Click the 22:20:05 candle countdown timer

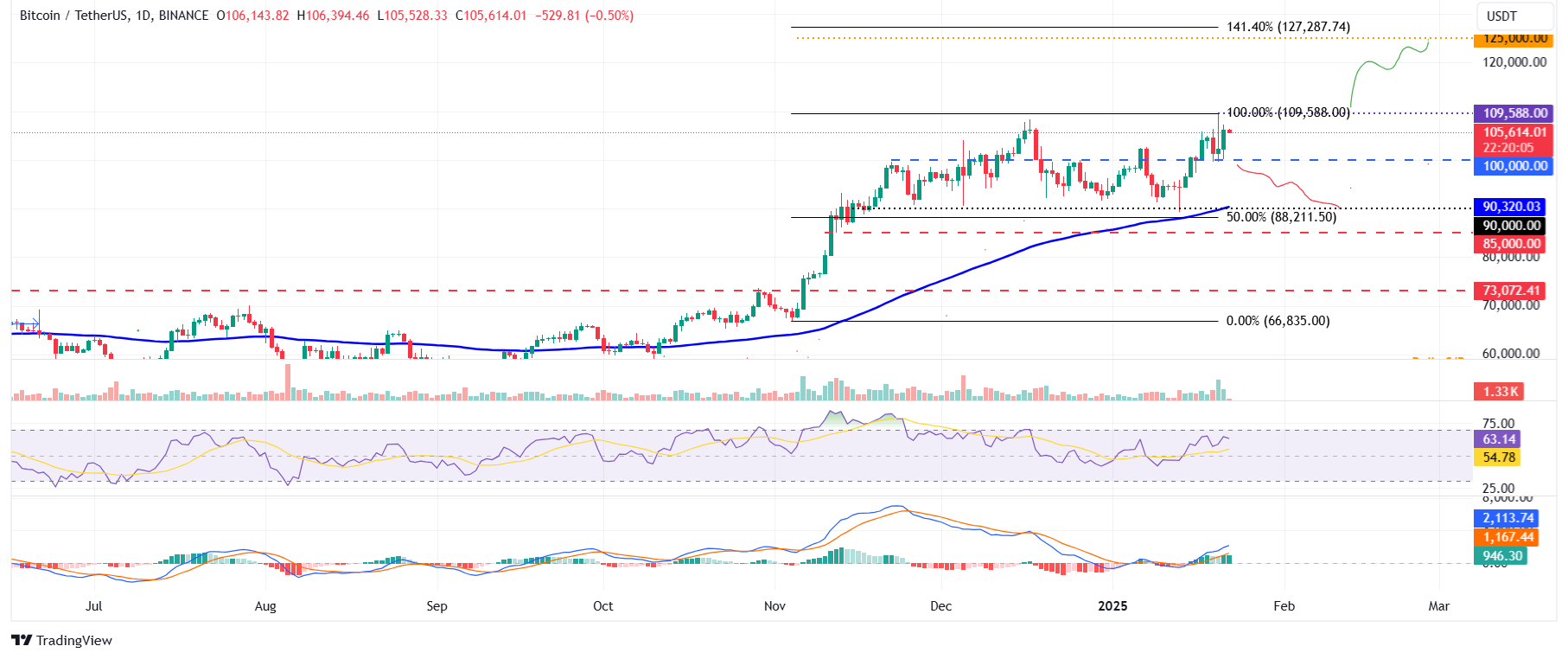(x=1507, y=149)
